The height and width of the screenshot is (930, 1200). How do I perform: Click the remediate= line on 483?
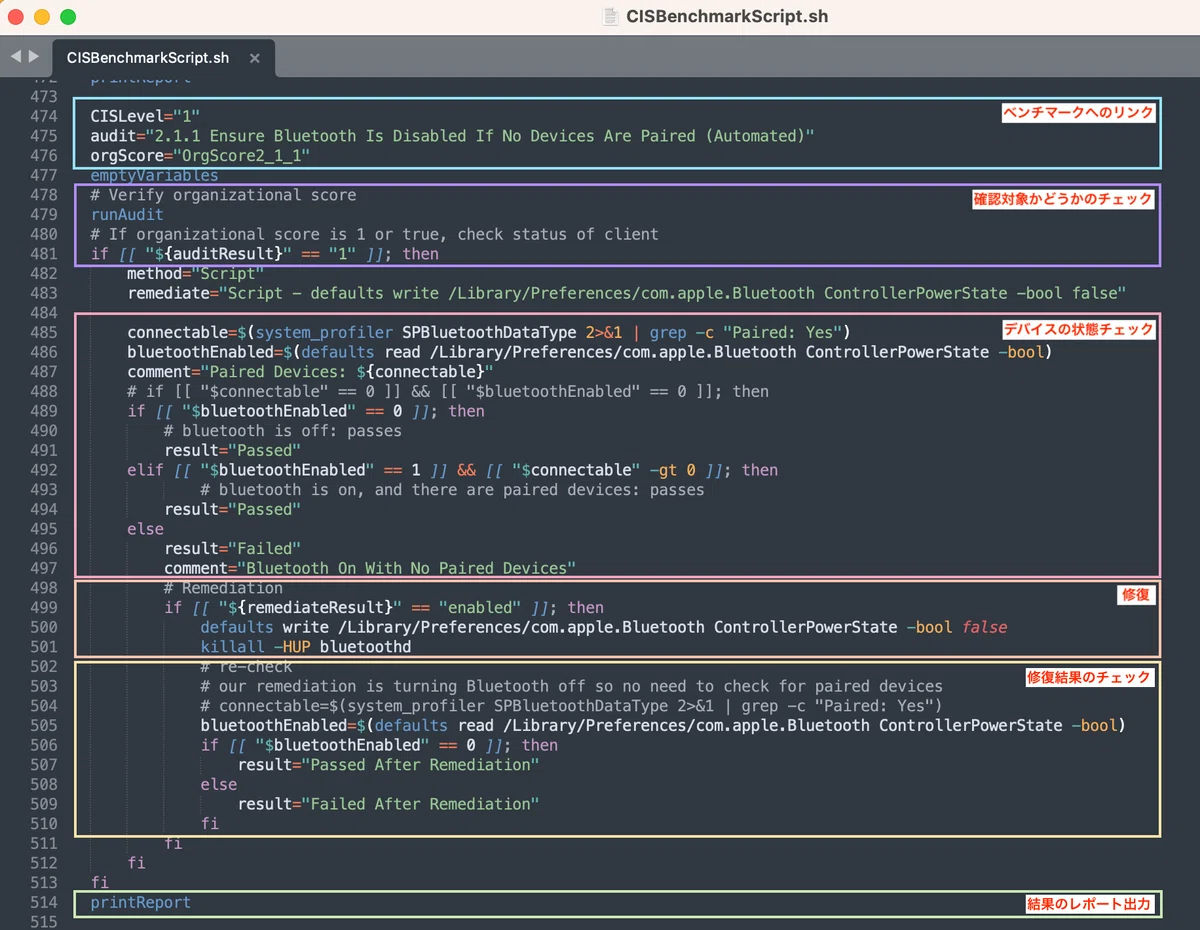627,293
